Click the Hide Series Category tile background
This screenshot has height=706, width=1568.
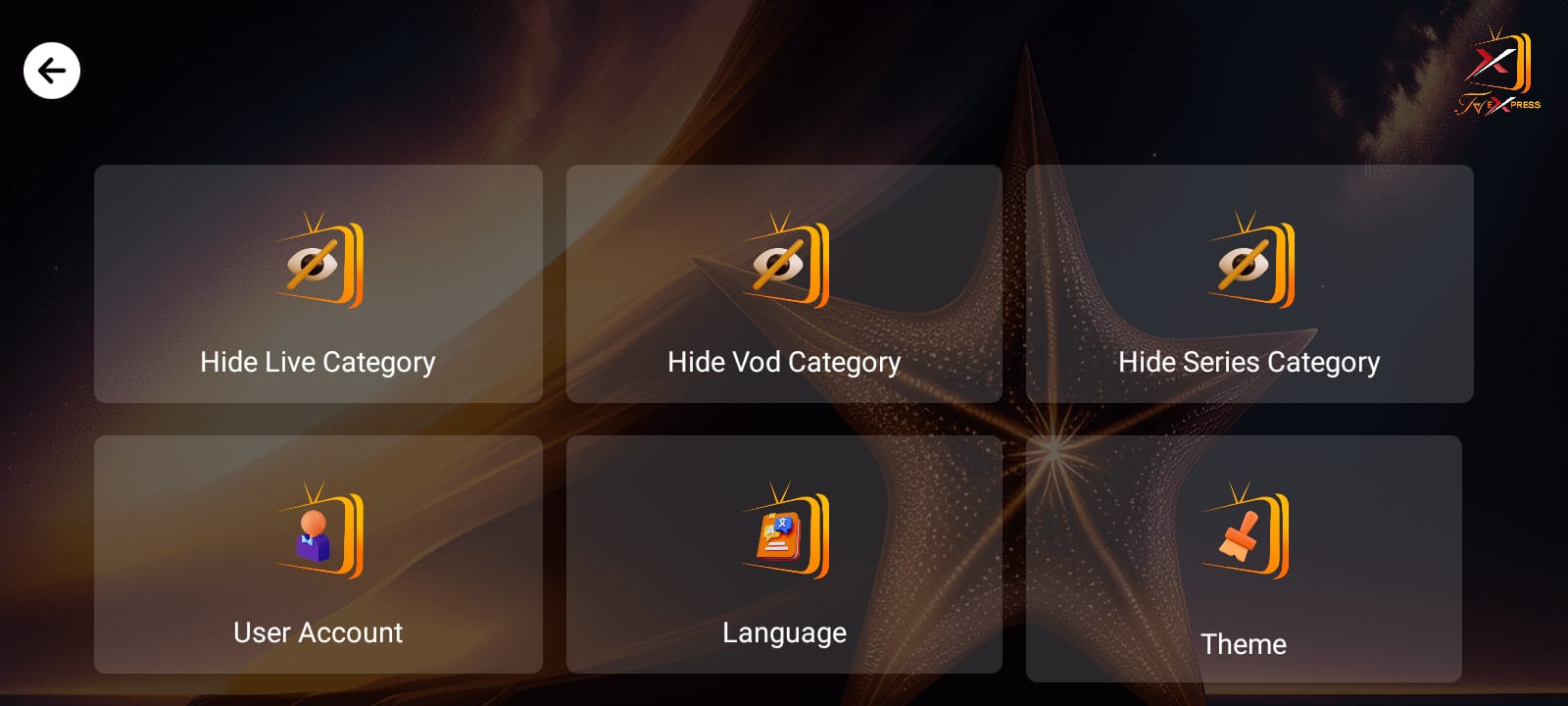coord(1249,283)
